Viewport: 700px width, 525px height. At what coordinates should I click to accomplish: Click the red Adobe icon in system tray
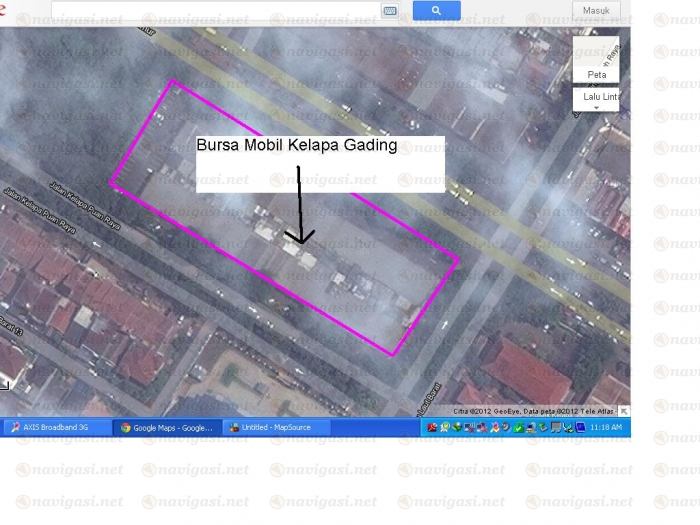[432, 427]
